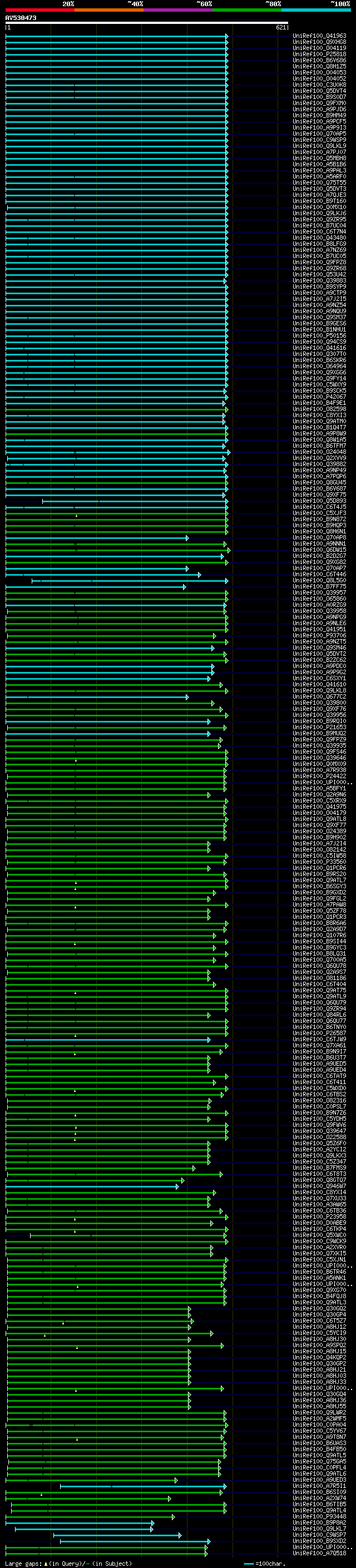This screenshot has width=356, height=1568.
Task: Select hit label UniRef100_Q53U42
Action: [319, 275]
